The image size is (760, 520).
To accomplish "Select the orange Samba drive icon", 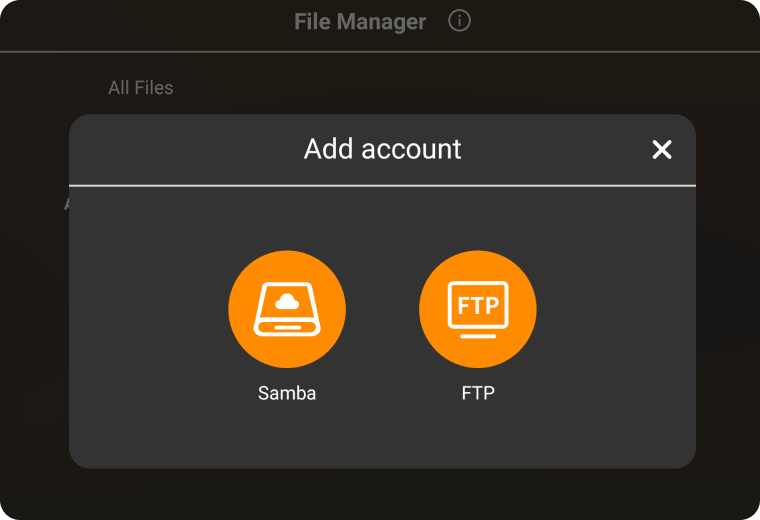I will point(287,309).
